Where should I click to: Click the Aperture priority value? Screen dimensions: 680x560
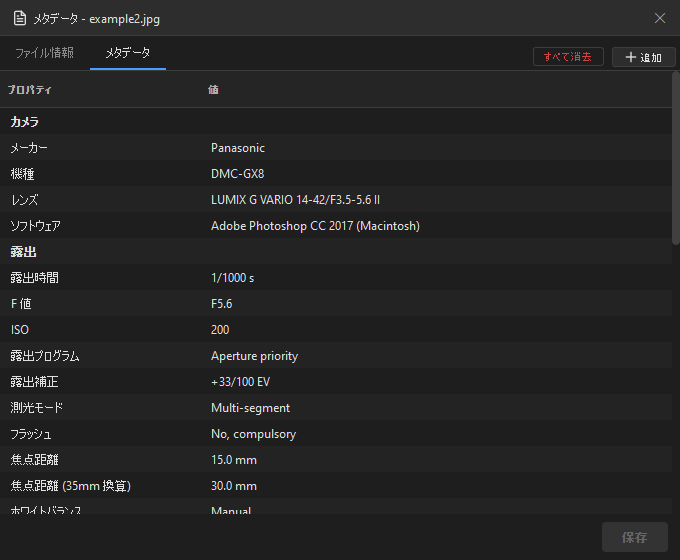(255, 357)
